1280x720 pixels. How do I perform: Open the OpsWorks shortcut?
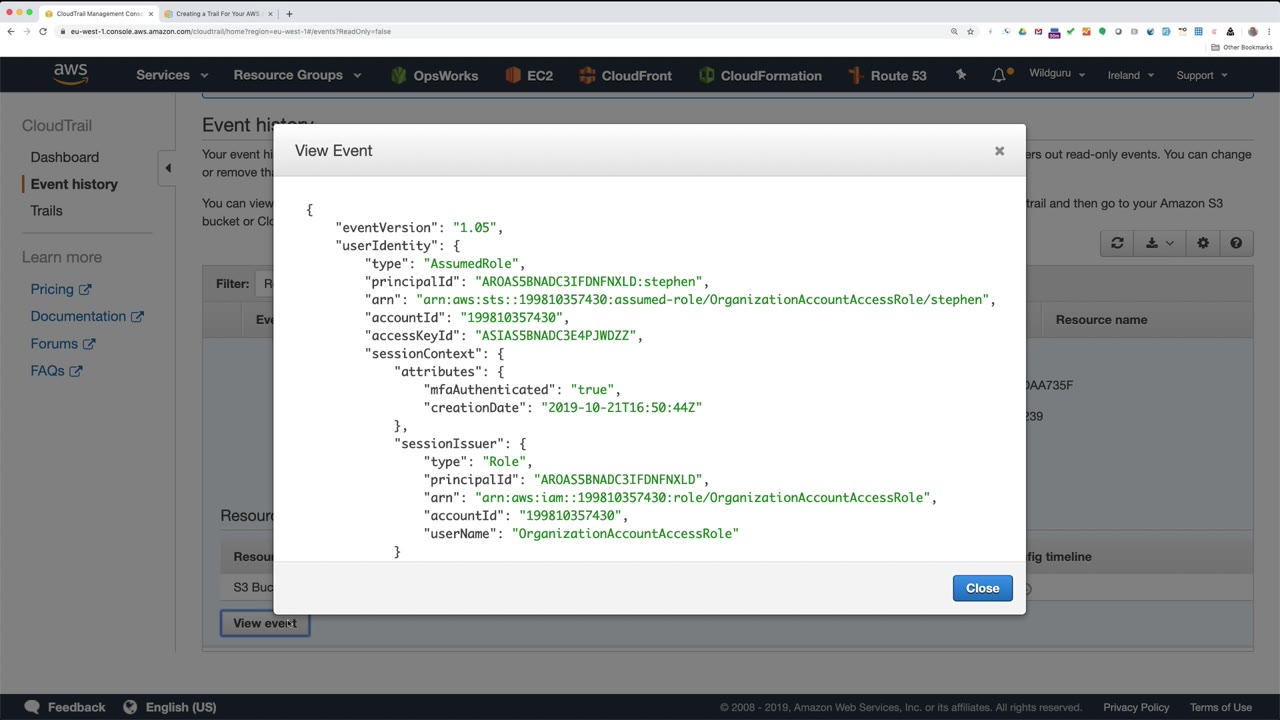point(434,75)
